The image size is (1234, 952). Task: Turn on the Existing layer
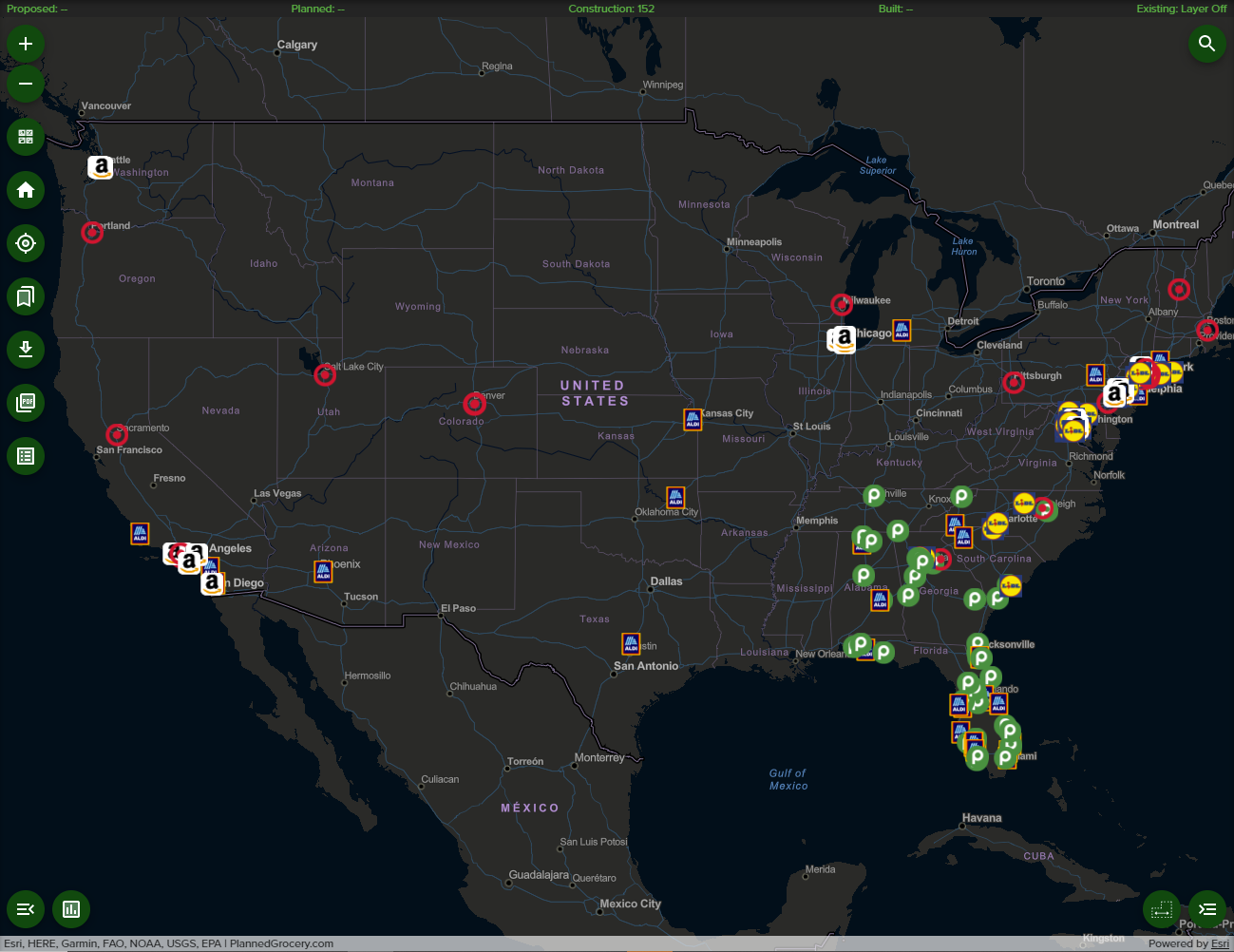coord(1182,9)
